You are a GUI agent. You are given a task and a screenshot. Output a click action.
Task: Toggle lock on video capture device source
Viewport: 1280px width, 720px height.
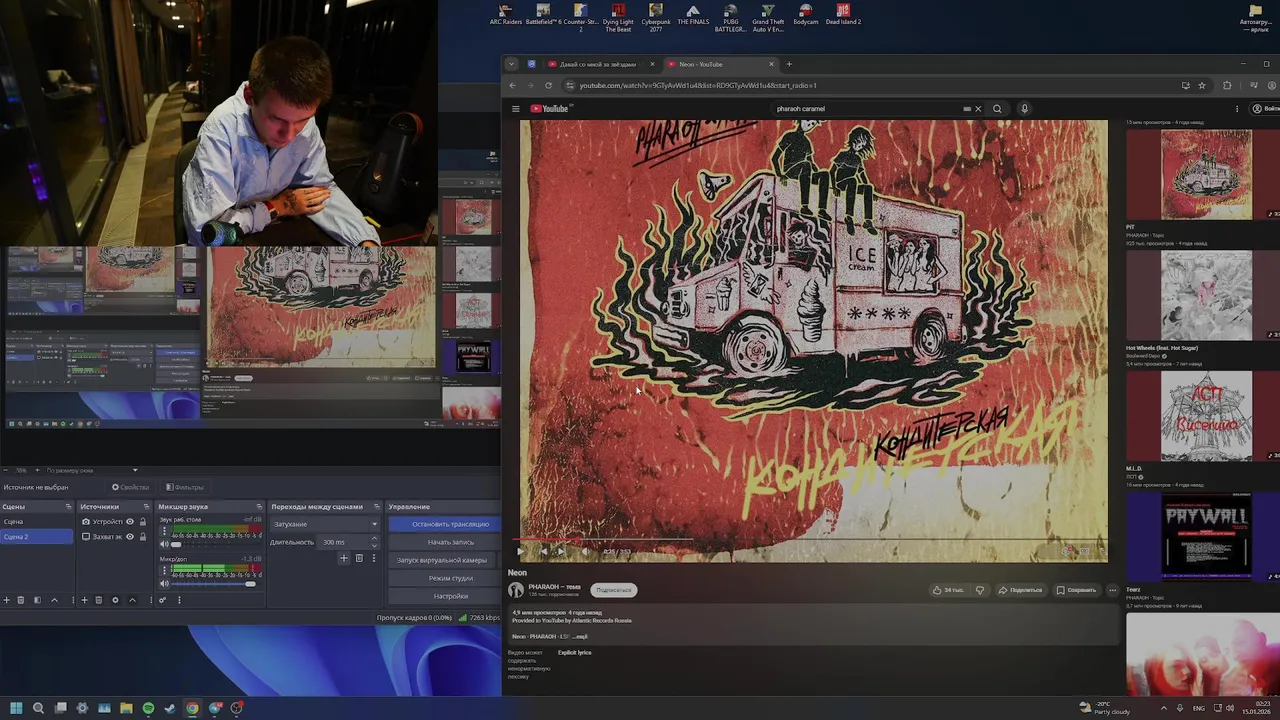click(143, 522)
